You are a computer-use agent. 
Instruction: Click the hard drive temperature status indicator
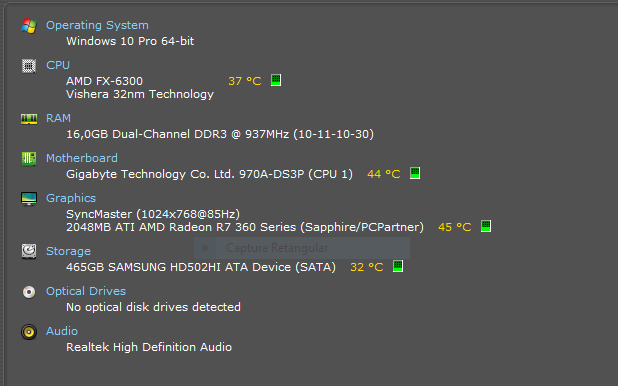(x=398, y=266)
